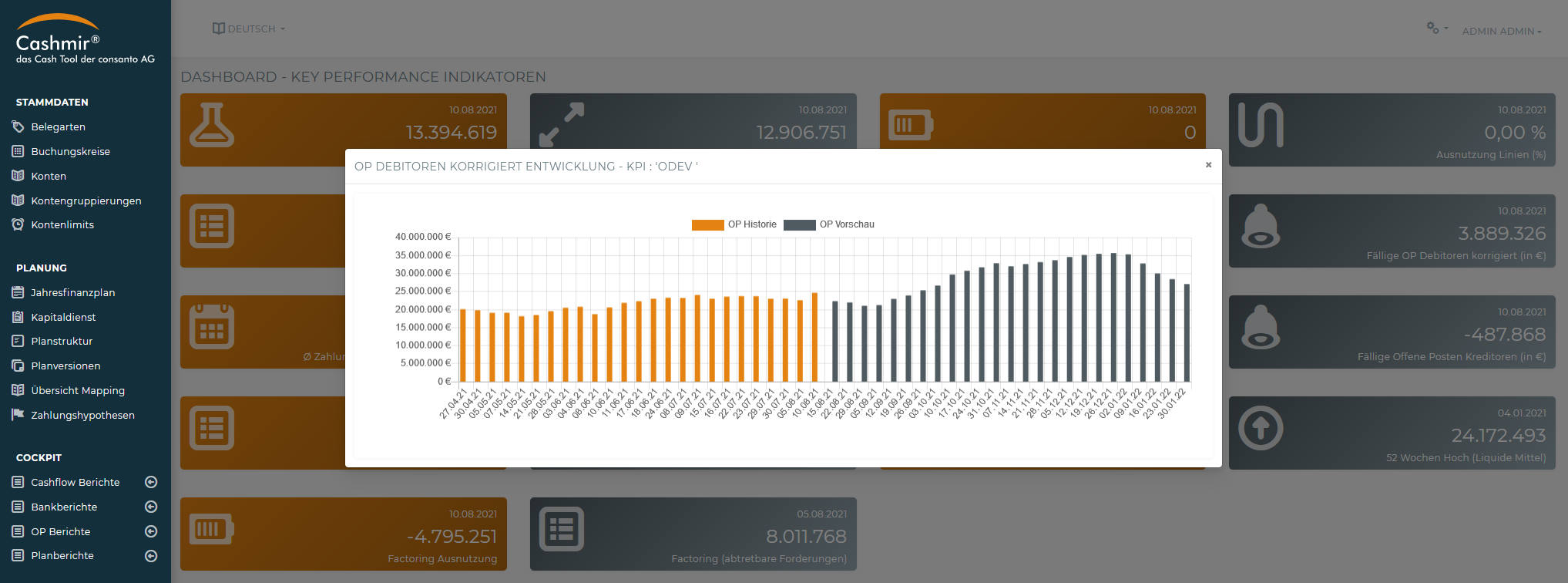Viewport: 1568px width, 583px height.
Task: Expand Bankberichte with its arrow circle
Action: coord(151,507)
